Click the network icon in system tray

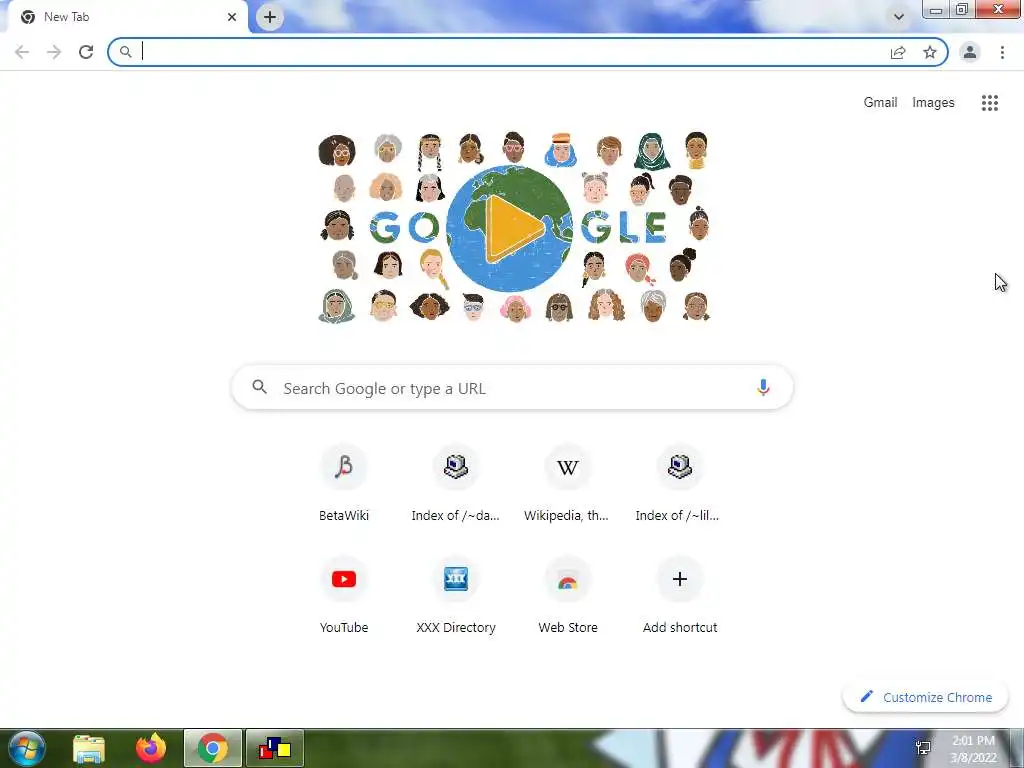coord(923,748)
